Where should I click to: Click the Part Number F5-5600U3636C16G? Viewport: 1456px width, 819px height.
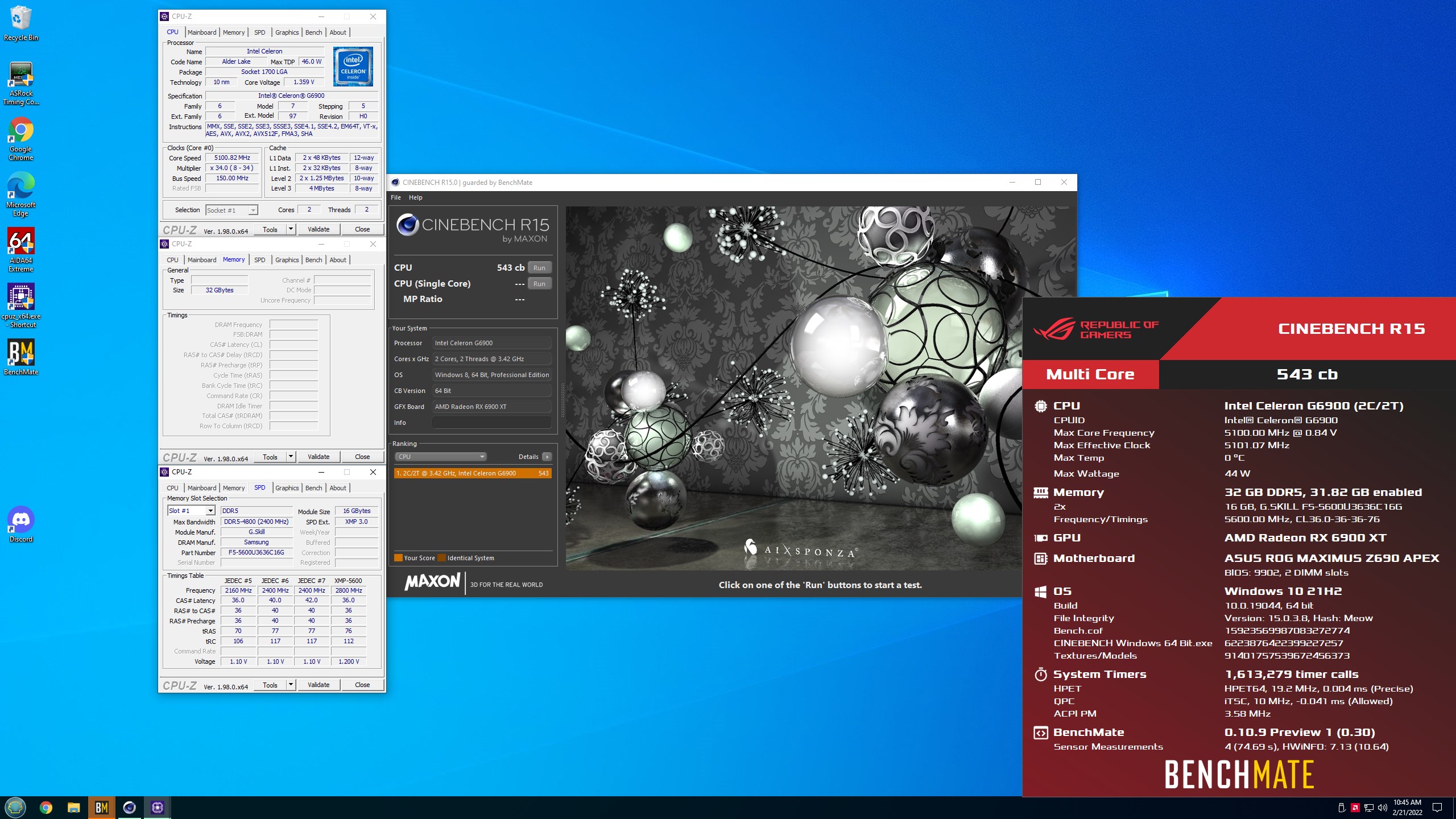click(256, 553)
